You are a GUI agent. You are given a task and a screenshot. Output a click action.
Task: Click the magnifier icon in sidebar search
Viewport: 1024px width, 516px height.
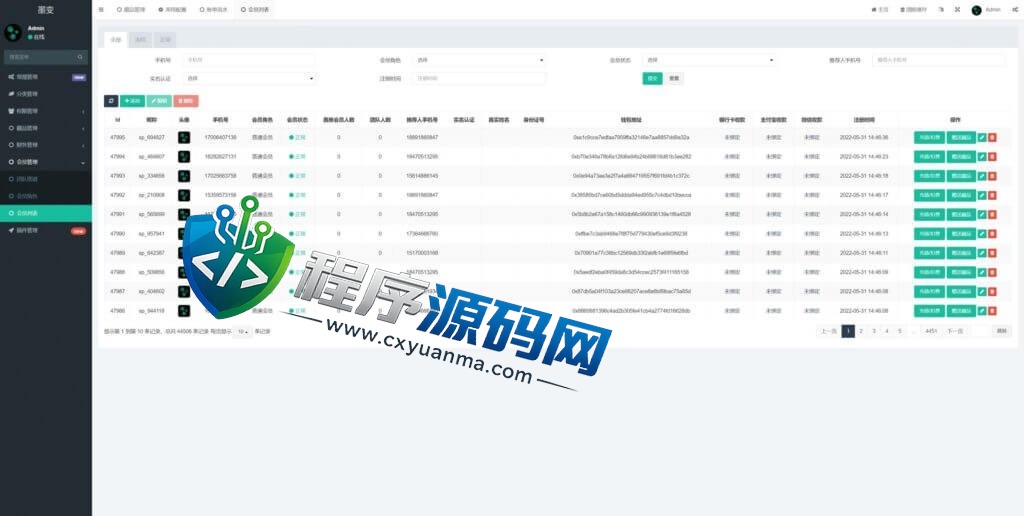[80, 57]
